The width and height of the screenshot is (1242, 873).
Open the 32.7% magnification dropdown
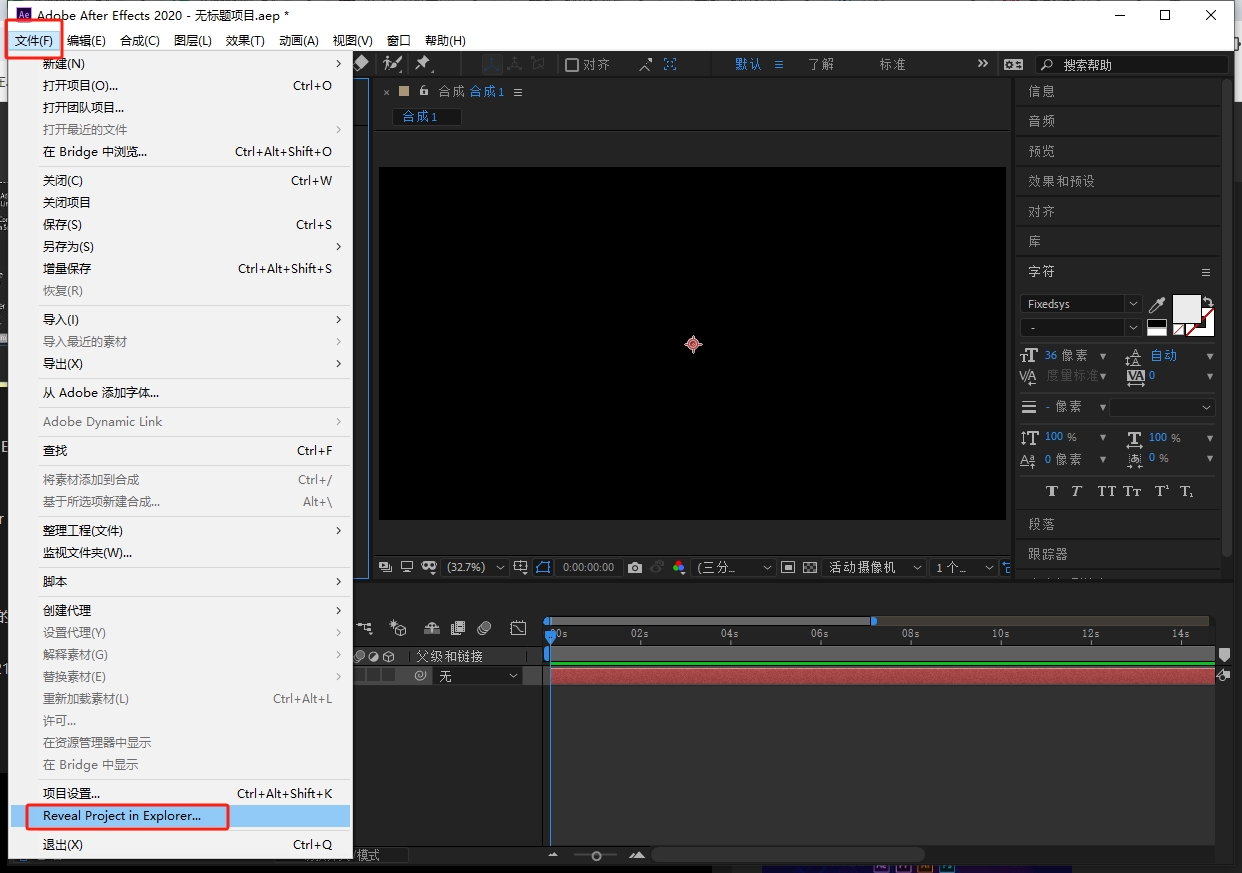point(475,567)
